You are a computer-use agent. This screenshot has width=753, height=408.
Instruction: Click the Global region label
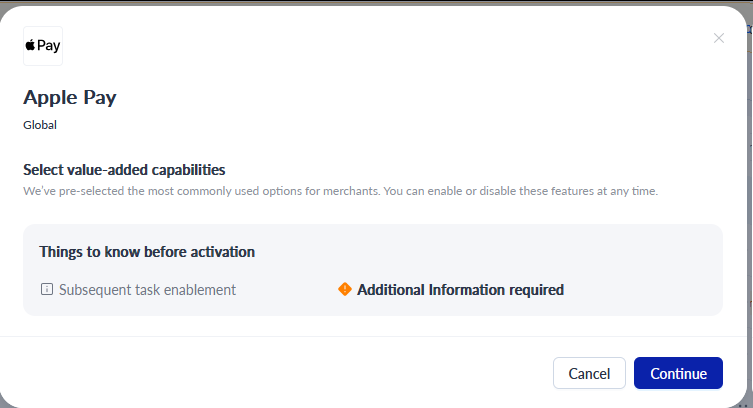tap(40, 125)
